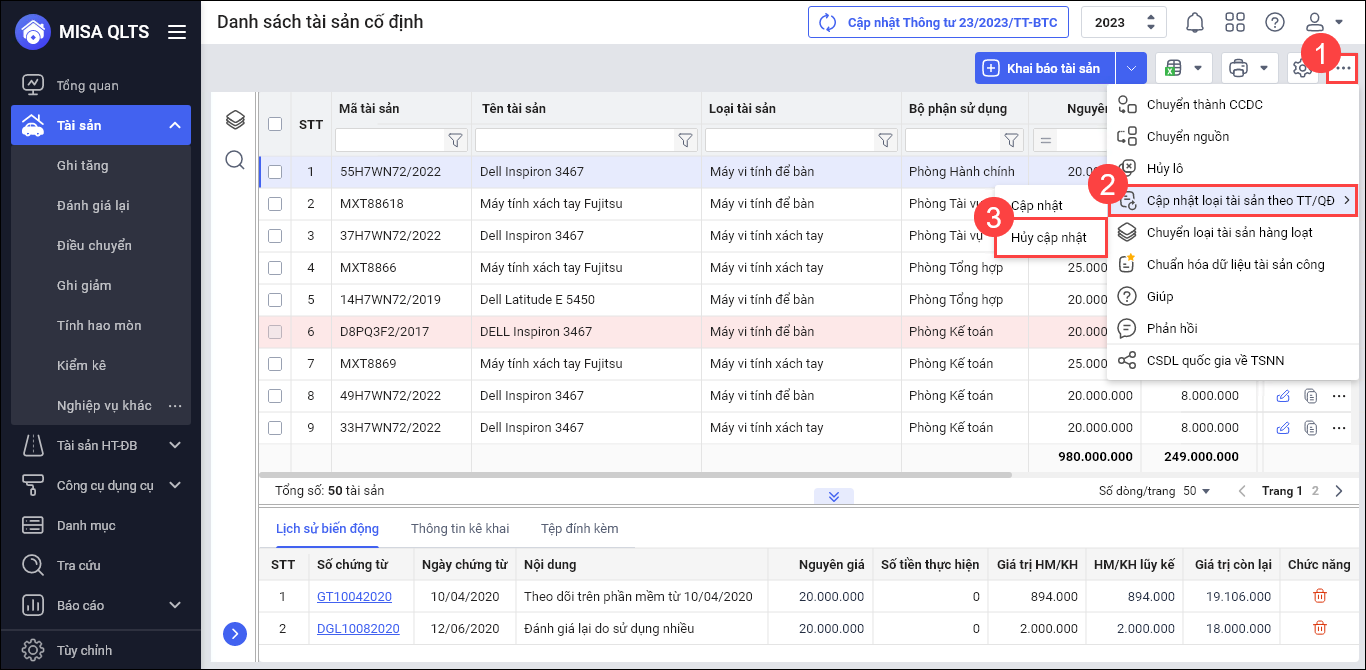The image size is (1366, 670).
Task: Delete voucher GT10042020 with trash icon
Action: [1320, 596]
